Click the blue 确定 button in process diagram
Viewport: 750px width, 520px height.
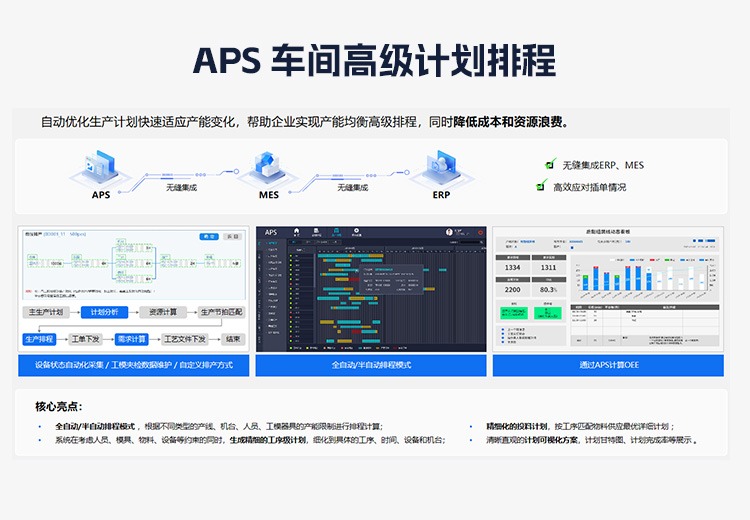(x=209, y=236)
